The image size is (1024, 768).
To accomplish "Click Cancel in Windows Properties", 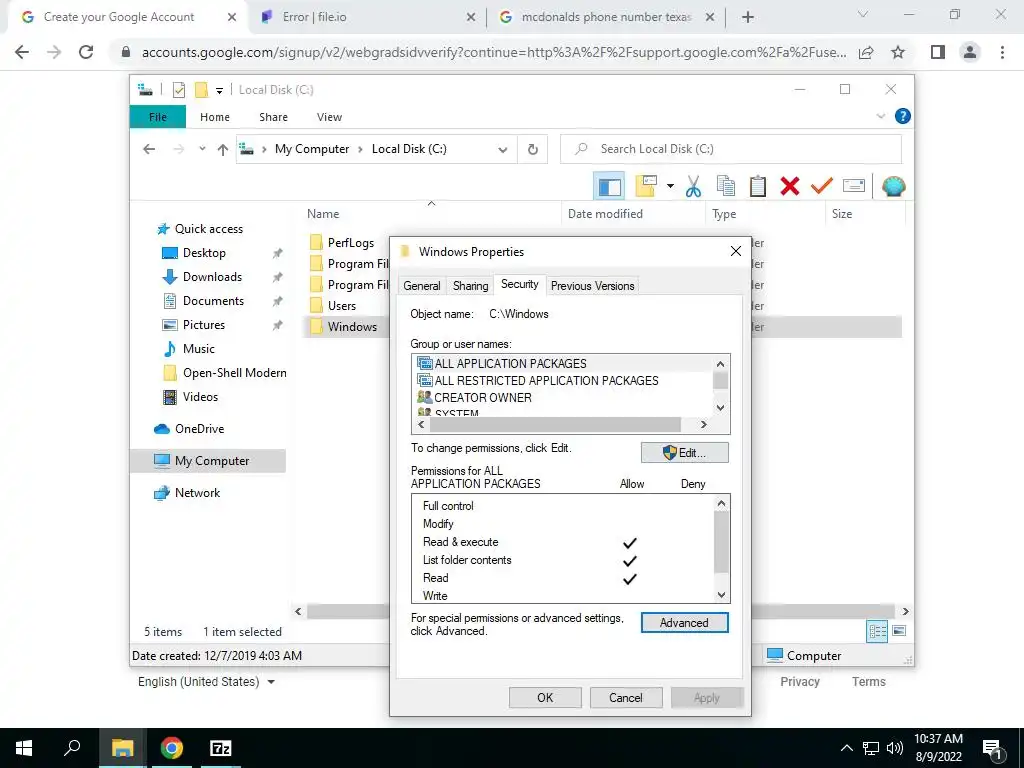I will click(x=626, y=697).
